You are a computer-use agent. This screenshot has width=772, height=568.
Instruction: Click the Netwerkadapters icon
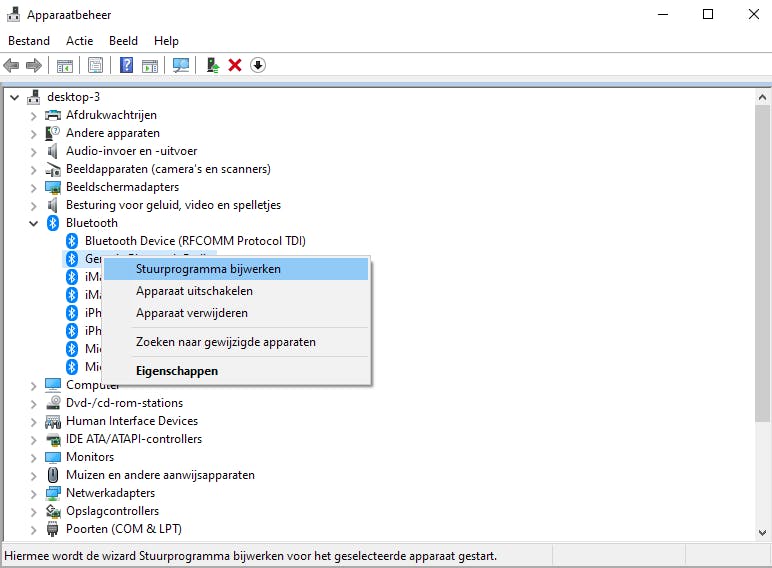(x=53, y=493)
